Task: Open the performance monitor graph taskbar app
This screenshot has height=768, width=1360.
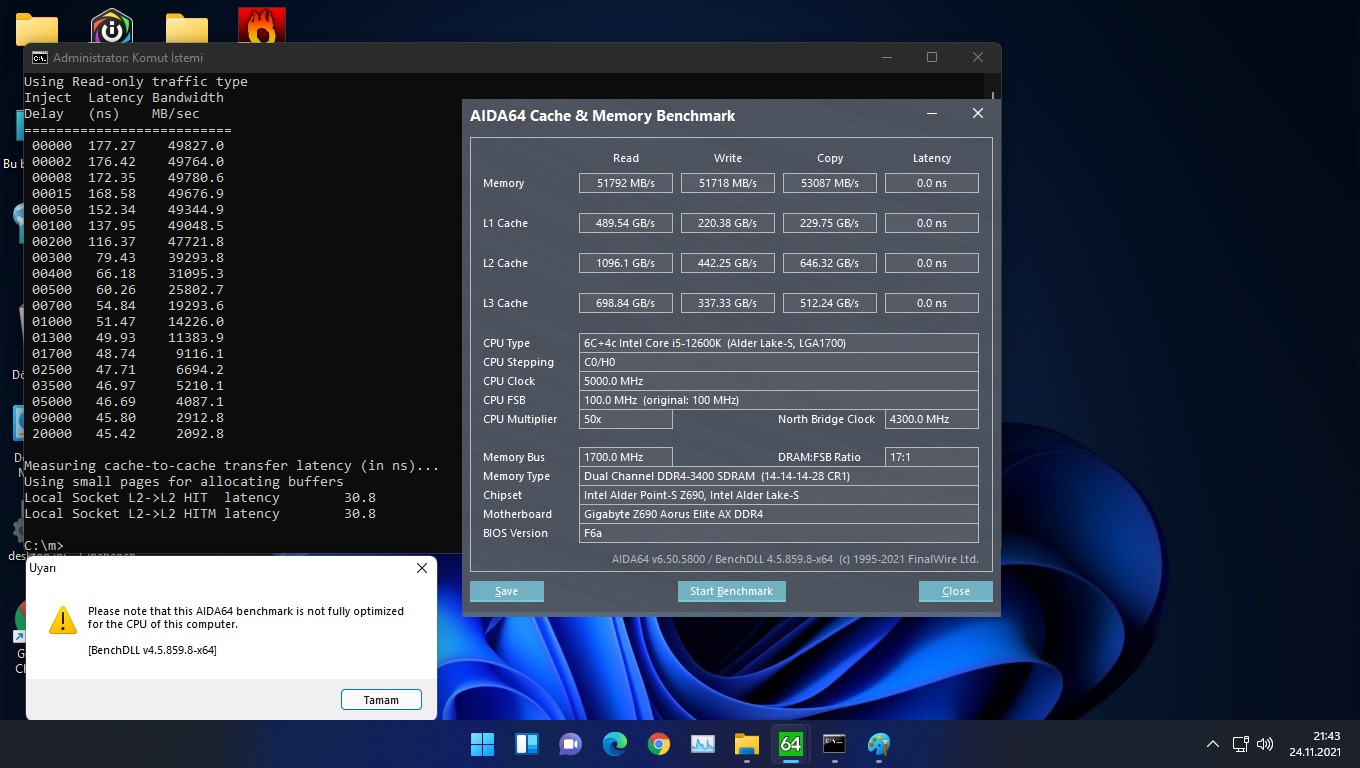Action: [x=702, y=744]
